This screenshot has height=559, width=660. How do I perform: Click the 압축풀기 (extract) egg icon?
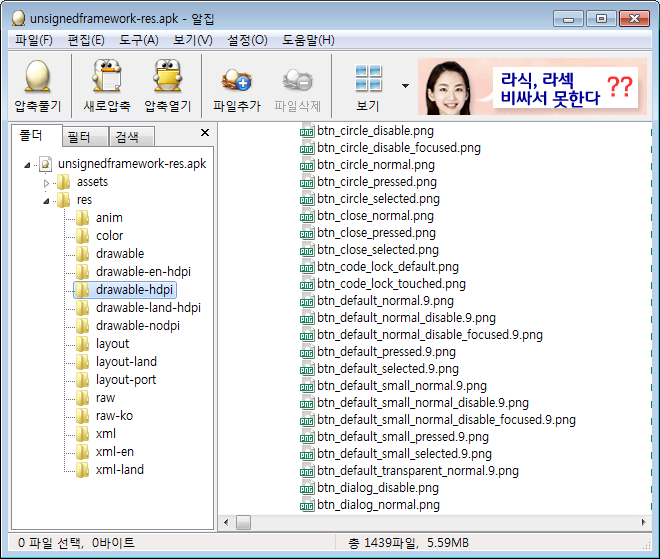[37, 76]
